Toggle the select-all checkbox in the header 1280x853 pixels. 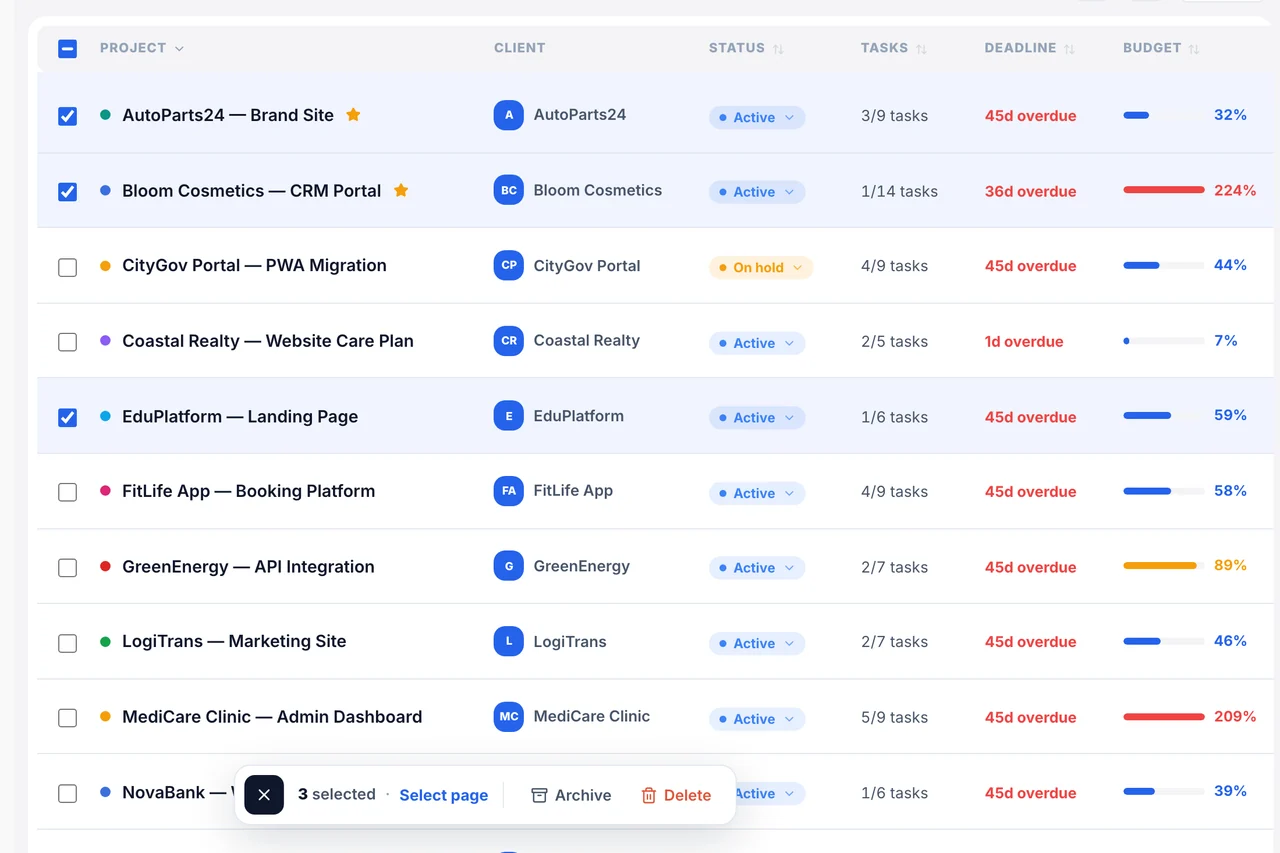click(67, 48)
